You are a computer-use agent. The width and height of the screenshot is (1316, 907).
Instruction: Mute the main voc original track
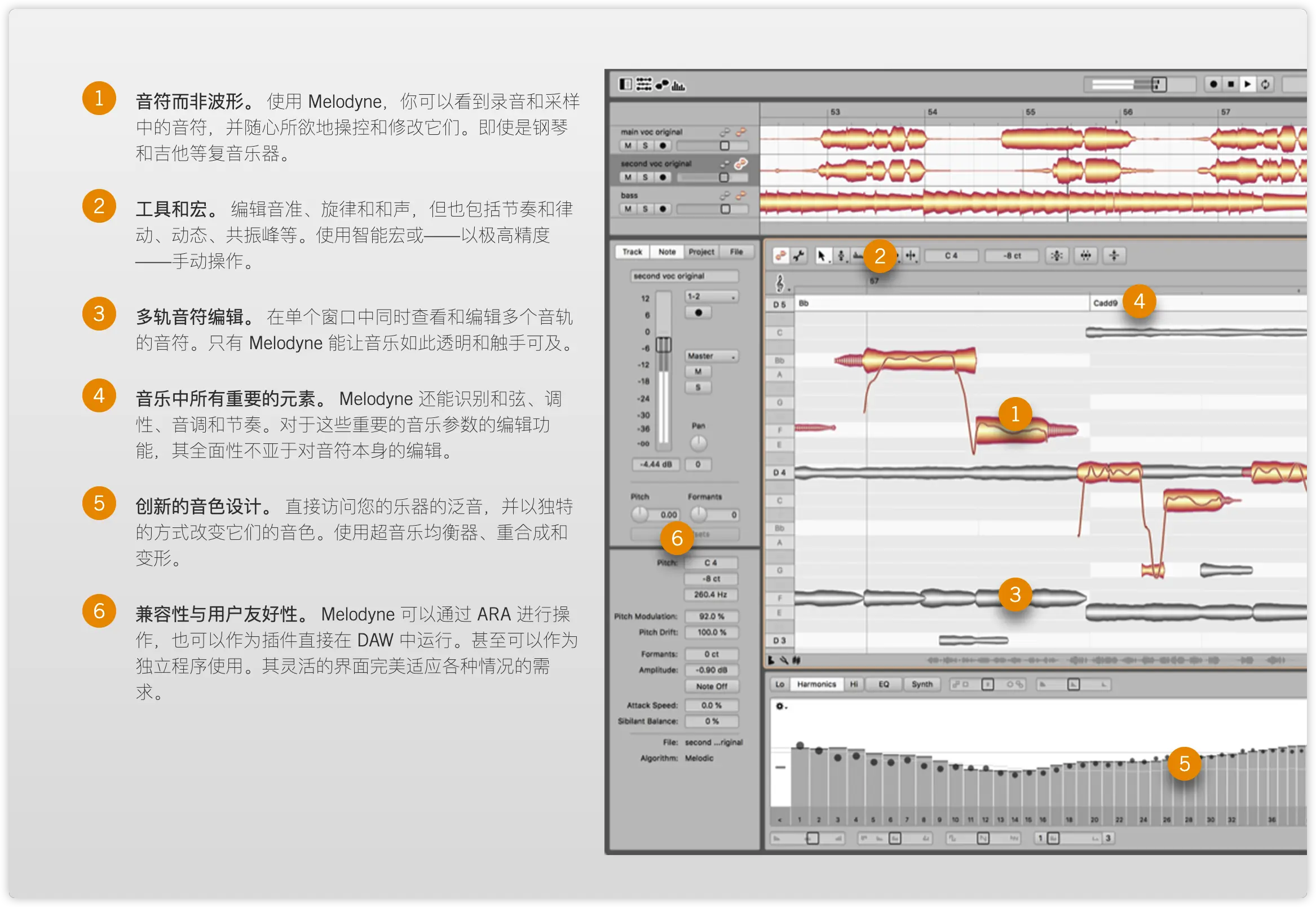[628, 146]
